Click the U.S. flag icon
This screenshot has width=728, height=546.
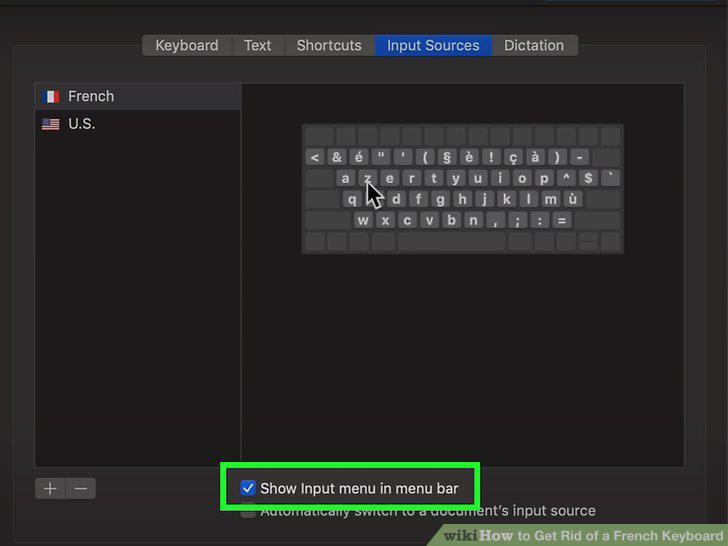(x=51, y=124)
